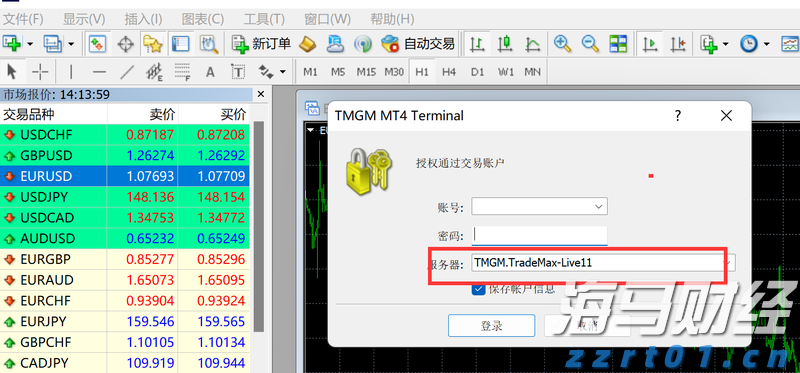
Task: Switch chart to M15 timeframe
Action: coord(366,72)
